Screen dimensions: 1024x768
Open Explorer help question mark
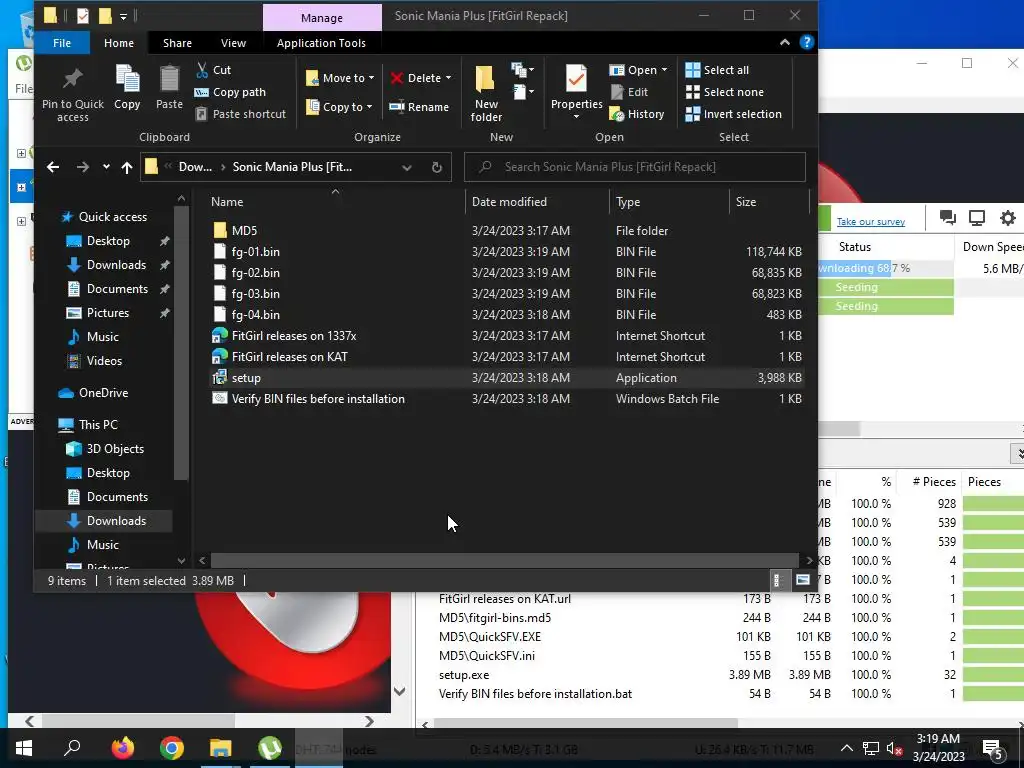point(807,42)
